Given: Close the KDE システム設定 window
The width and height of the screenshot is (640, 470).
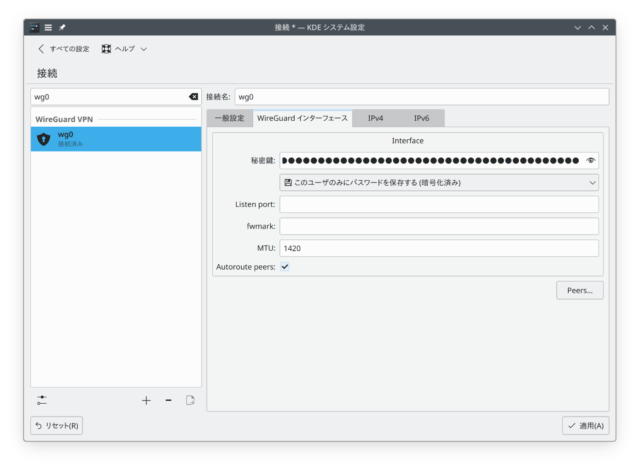Looking at the screenshot, I should (x=605, y=27).
